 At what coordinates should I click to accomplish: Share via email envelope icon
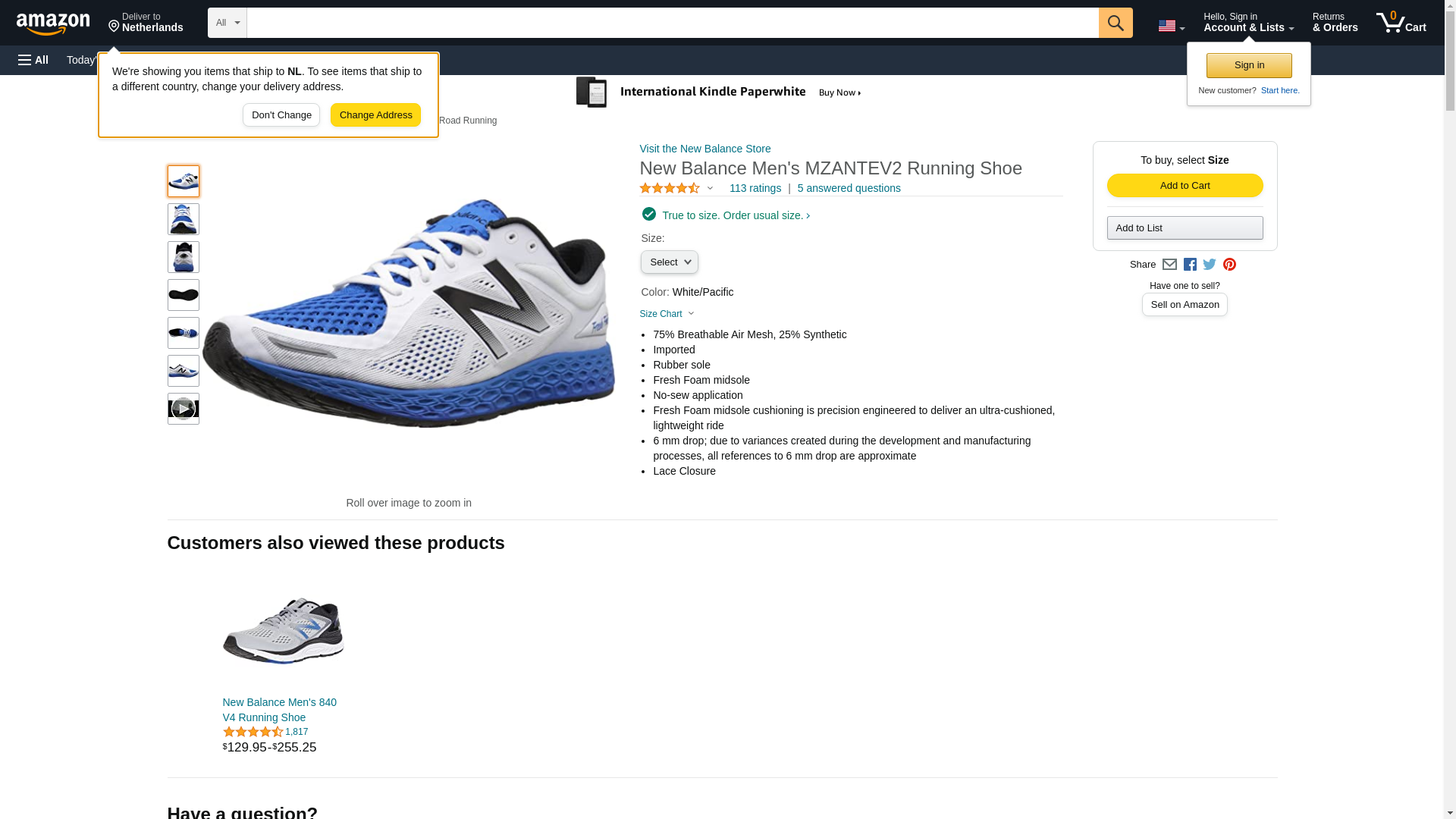tap(1169, 265)
